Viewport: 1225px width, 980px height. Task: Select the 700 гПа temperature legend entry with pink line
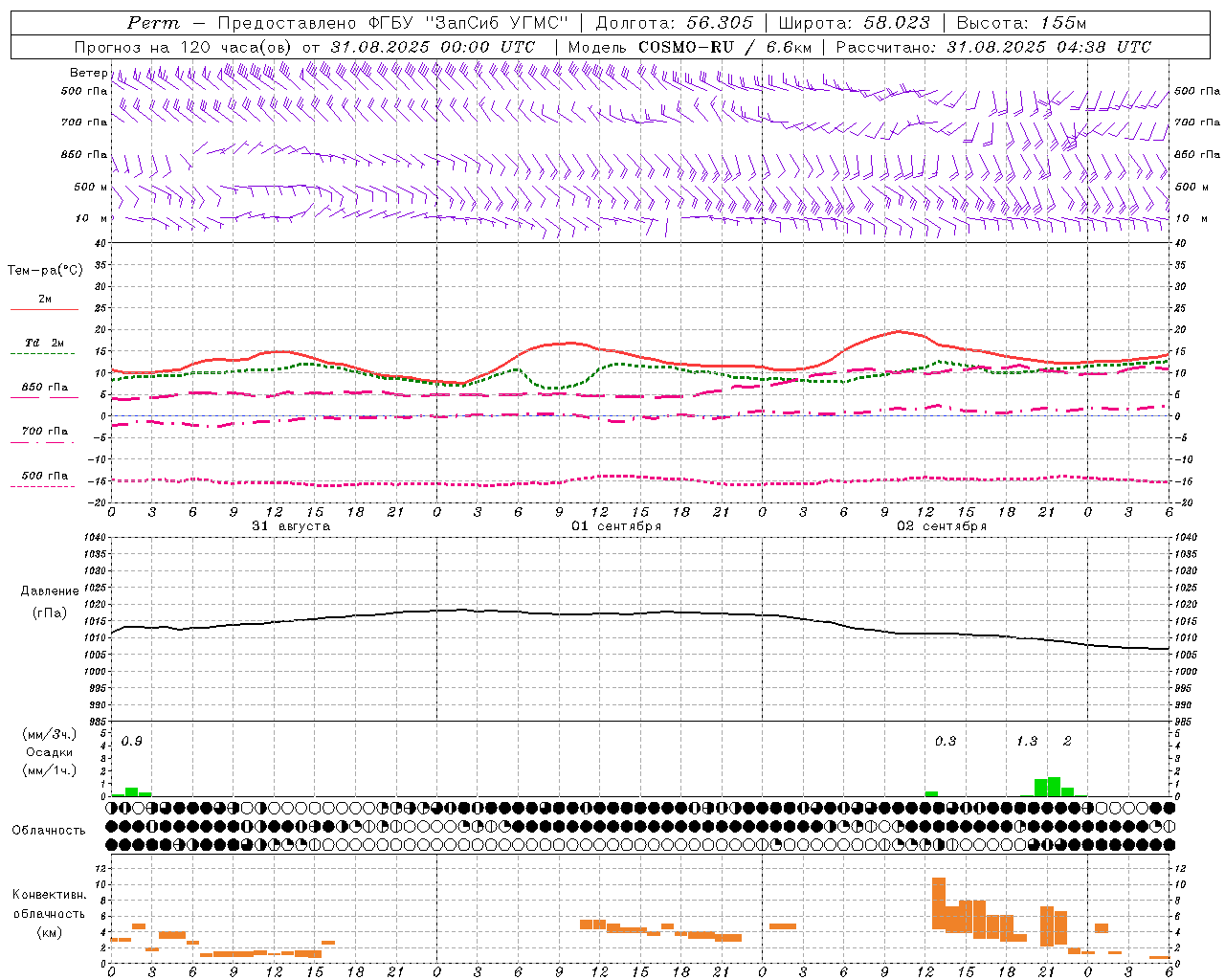[x=44, y=434]
